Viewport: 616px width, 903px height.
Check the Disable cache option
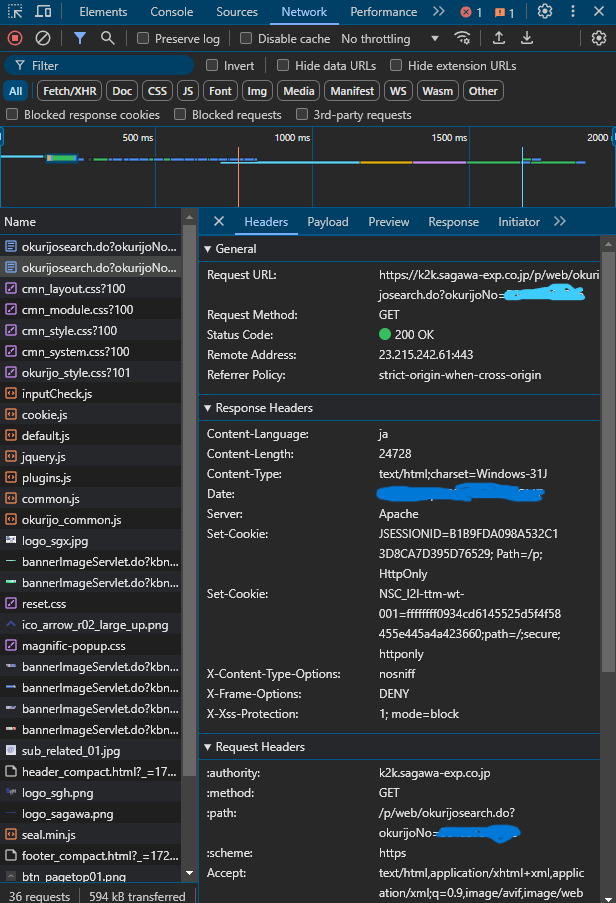click(246, 39)
